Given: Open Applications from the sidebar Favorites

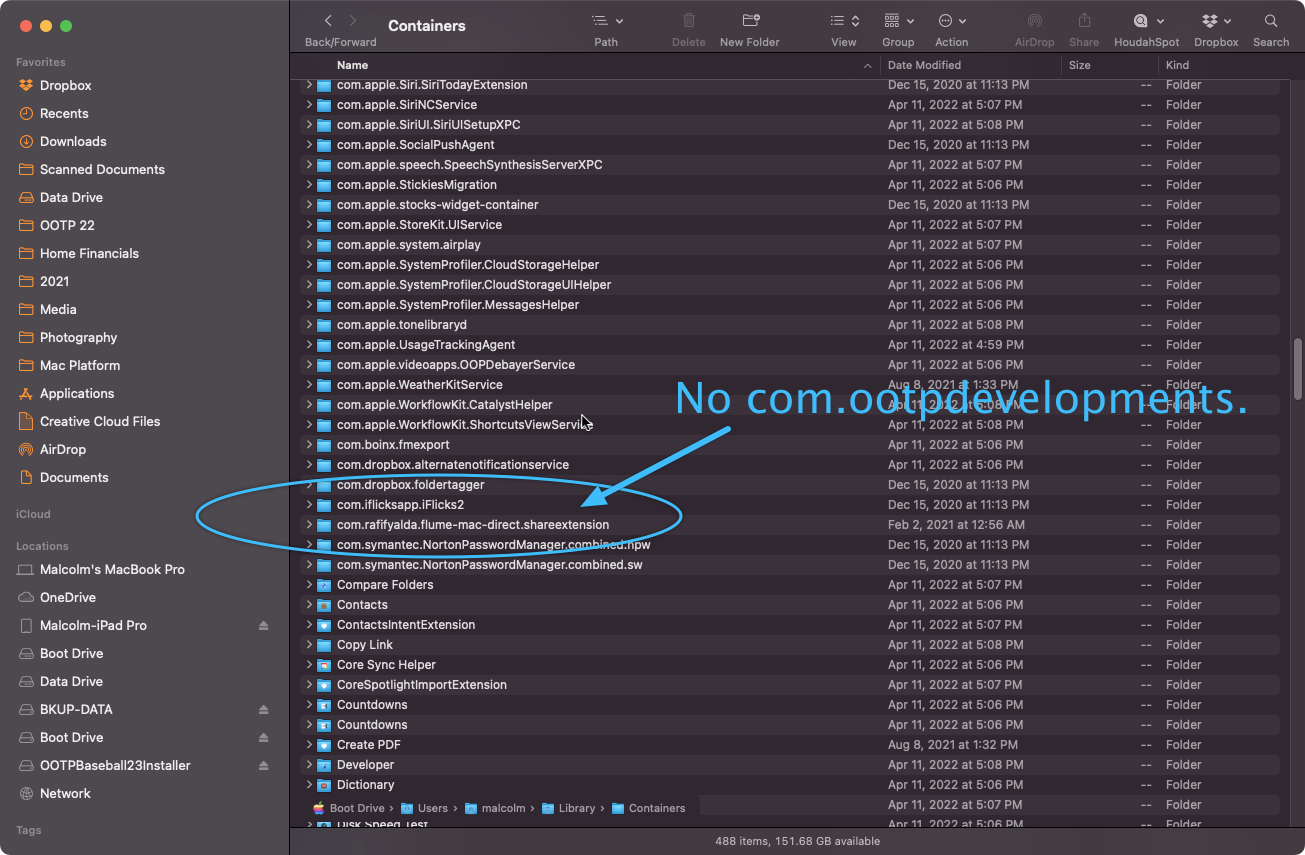Looking at the screenshot, I should click(77, 394).
